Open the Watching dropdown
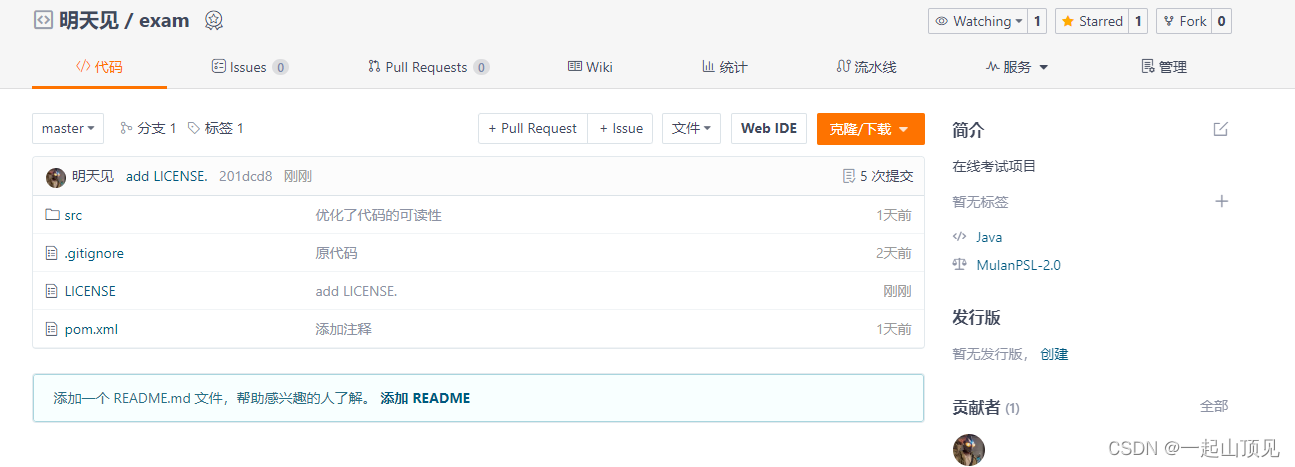Screen dimensions: 1295x467 [x=978, y=21]
